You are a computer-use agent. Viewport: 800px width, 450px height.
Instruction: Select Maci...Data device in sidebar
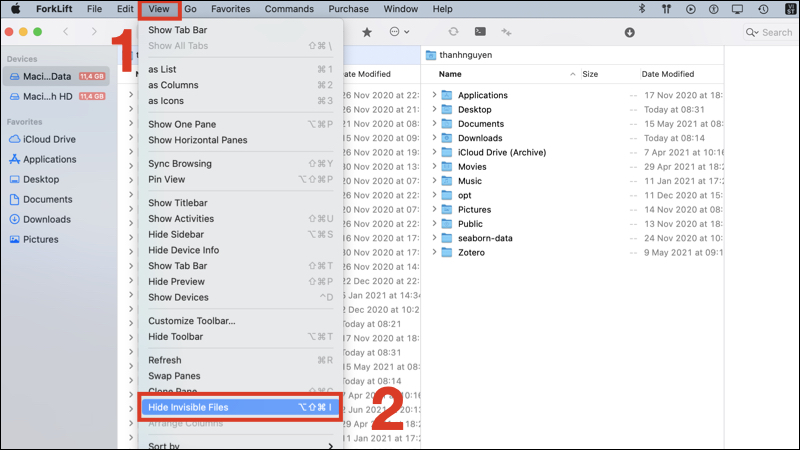(x=57, y=77)
